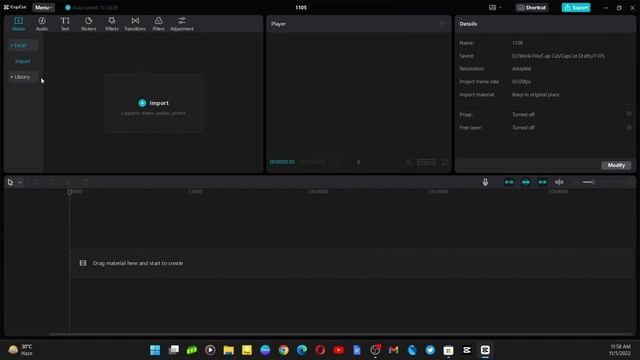Open the Media tab

point(18,24)
